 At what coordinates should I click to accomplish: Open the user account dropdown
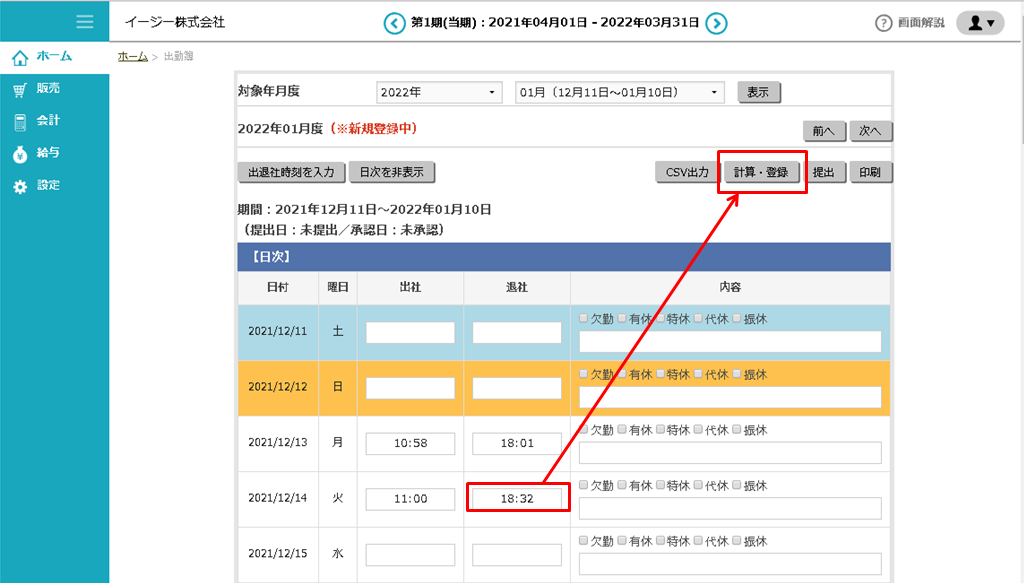pyautogui.click(x=980, y=23)
